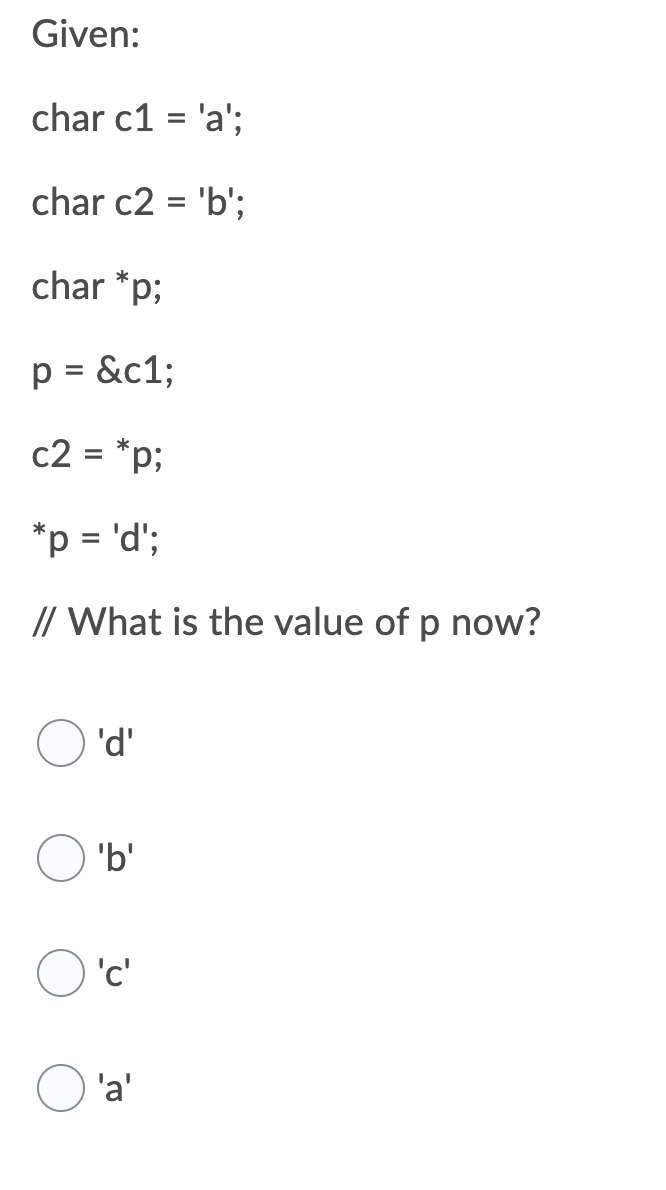This screenshot has height=1190, width=666.
Task: Click the 'd' option label text
Action: (113, 743)
